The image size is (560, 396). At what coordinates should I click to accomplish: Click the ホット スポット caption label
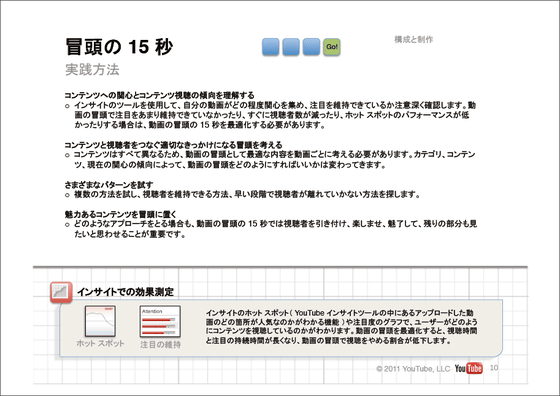100,344
